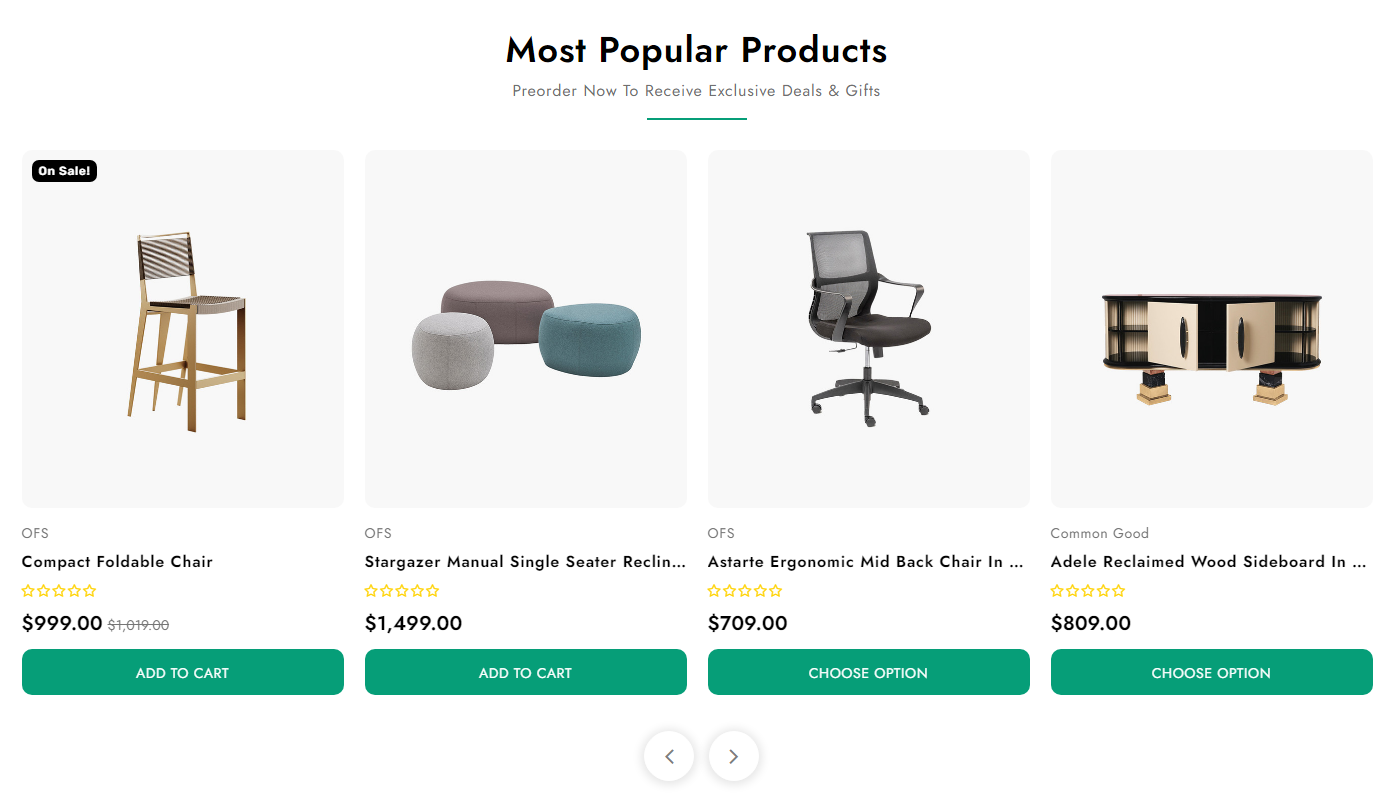This screenshot has width=1400, height=795.
Task: Open Adele Reclaimed Wood Sideboard title link
Action: click(x=1209, y=562)
